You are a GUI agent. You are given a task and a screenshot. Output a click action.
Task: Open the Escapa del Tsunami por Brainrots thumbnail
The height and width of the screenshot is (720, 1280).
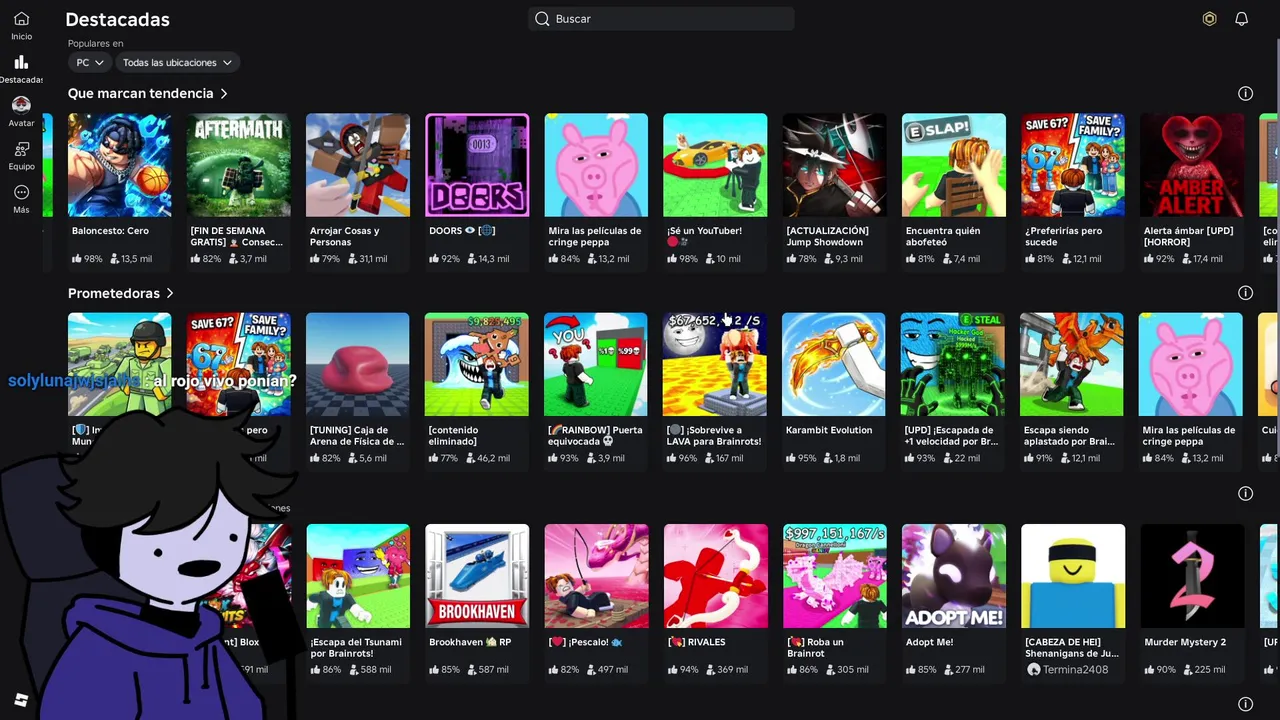pos(357,576)
